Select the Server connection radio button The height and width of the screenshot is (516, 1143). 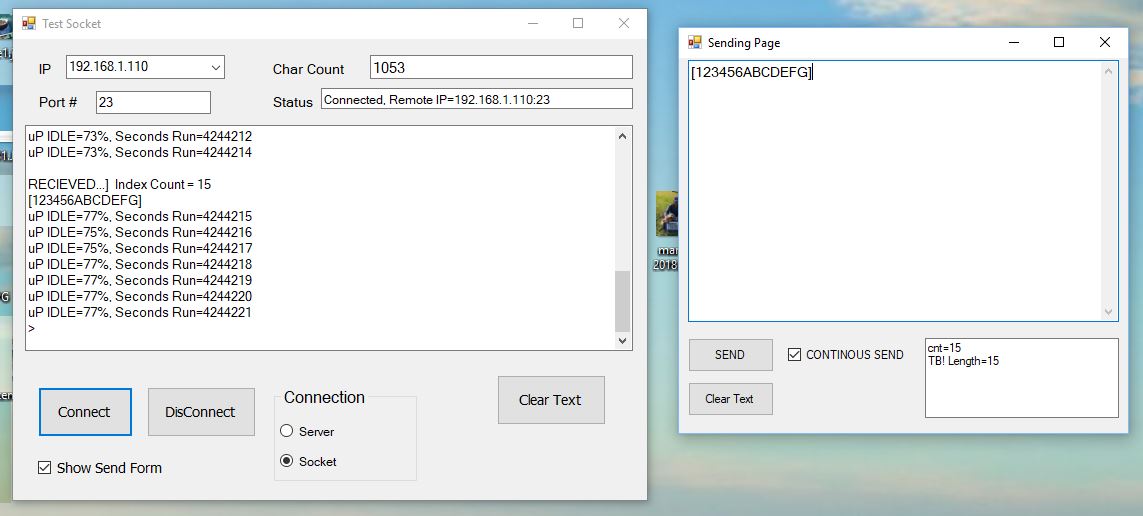coord(287,431)
